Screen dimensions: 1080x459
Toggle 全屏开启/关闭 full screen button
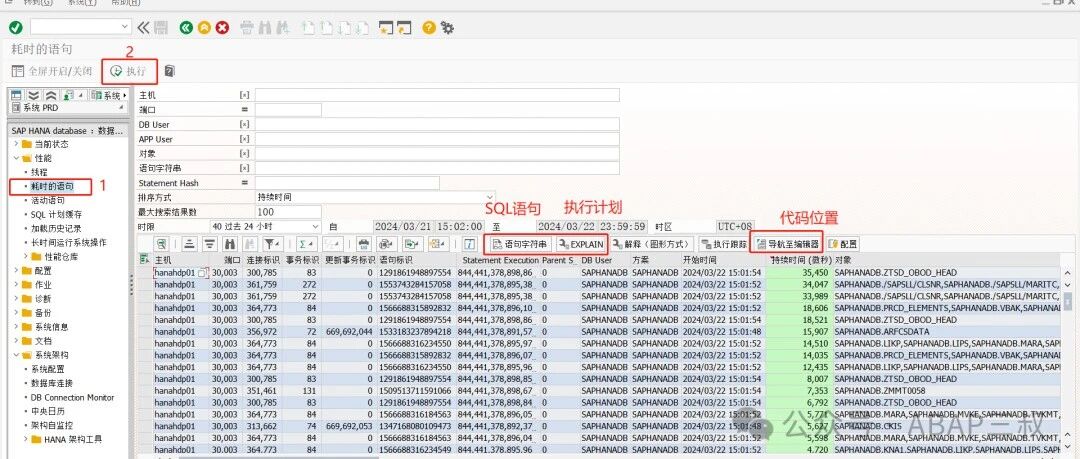[52, 71]
